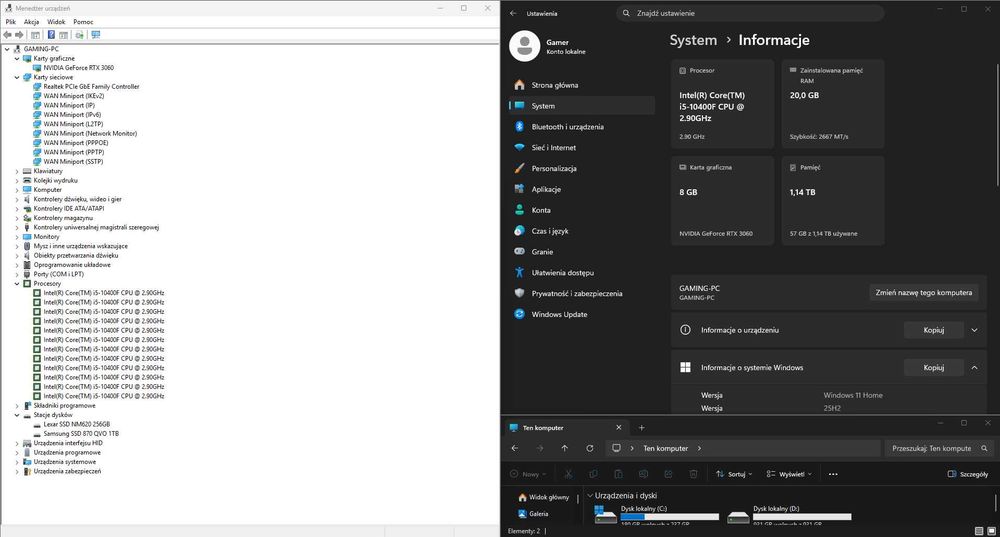Open the Sieć i Internet settings page
Screen dimensions: 1000x537
[x=582, y=147]
